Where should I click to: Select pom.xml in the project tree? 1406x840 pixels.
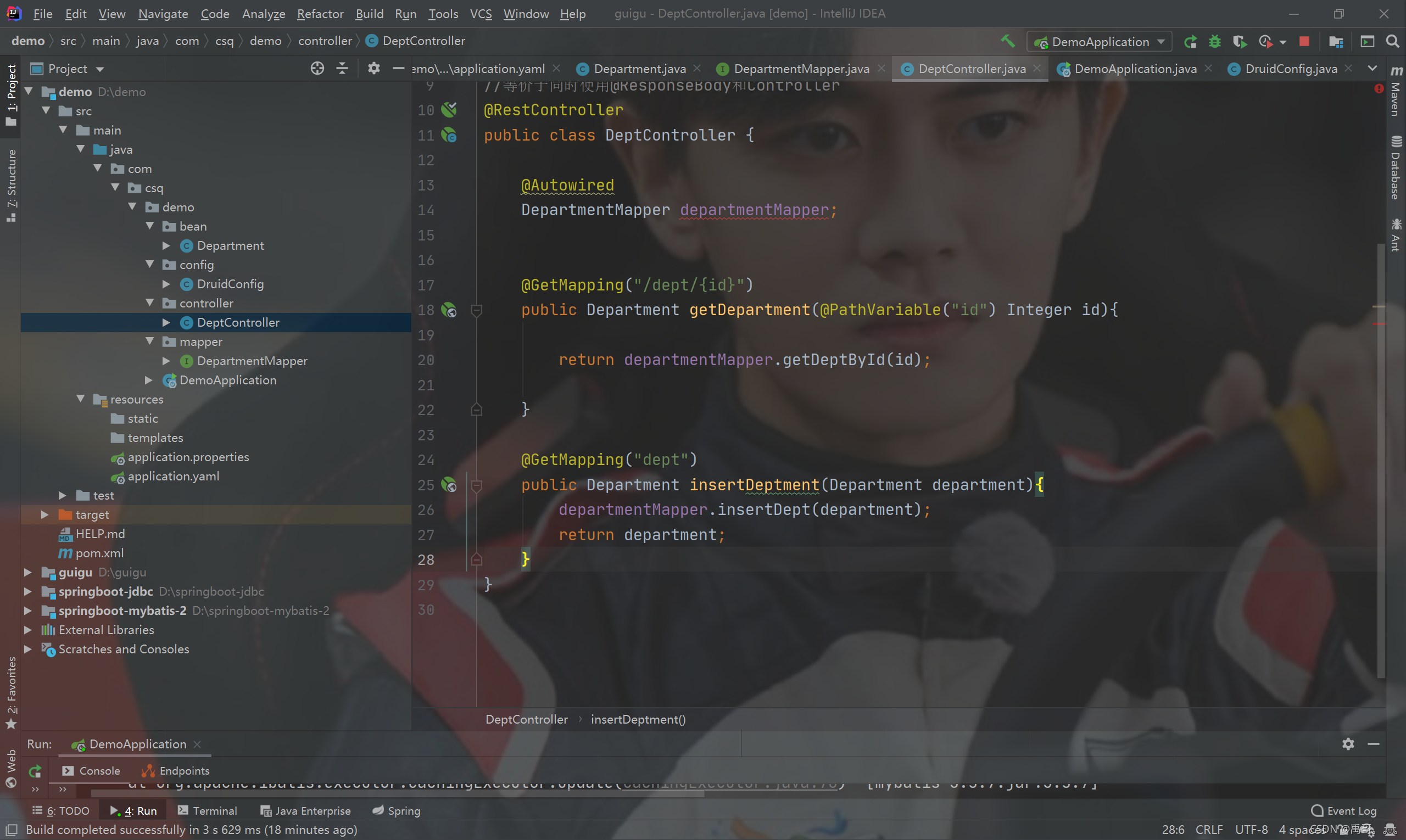99,553
